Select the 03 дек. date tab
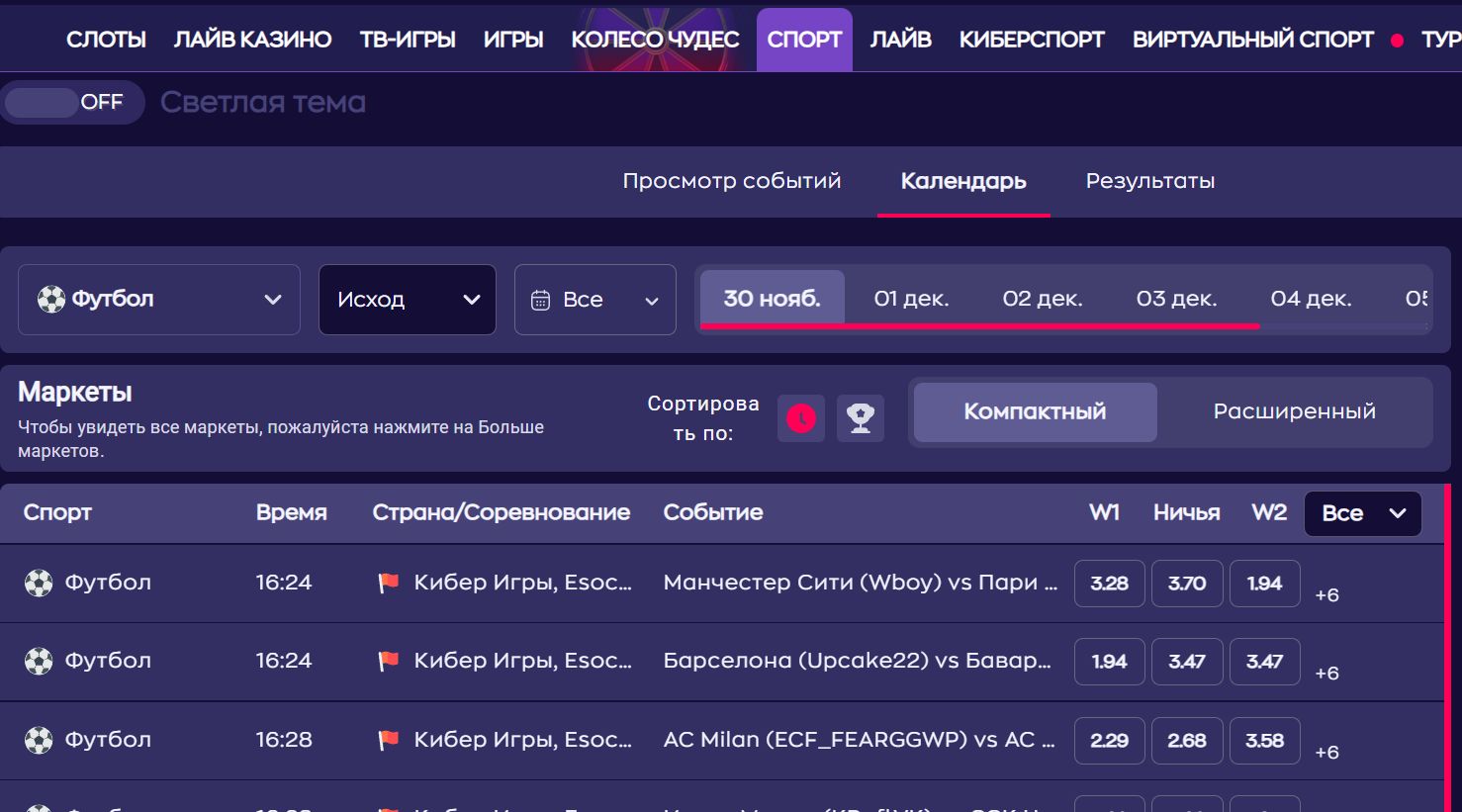The height and width of the screenshot is (812, 1462). (x=1176, y=299)
